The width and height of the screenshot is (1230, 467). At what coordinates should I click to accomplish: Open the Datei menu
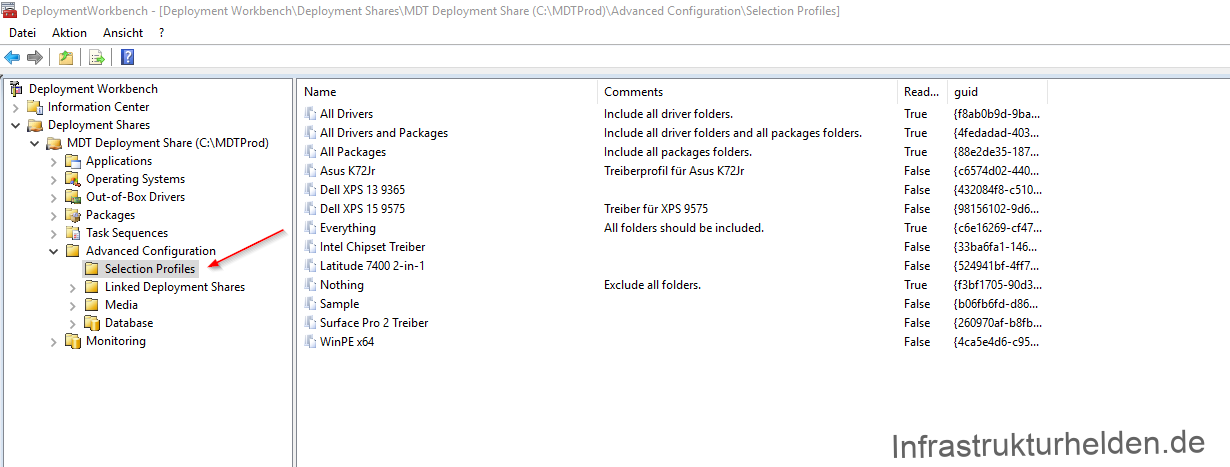coord(22,33)
